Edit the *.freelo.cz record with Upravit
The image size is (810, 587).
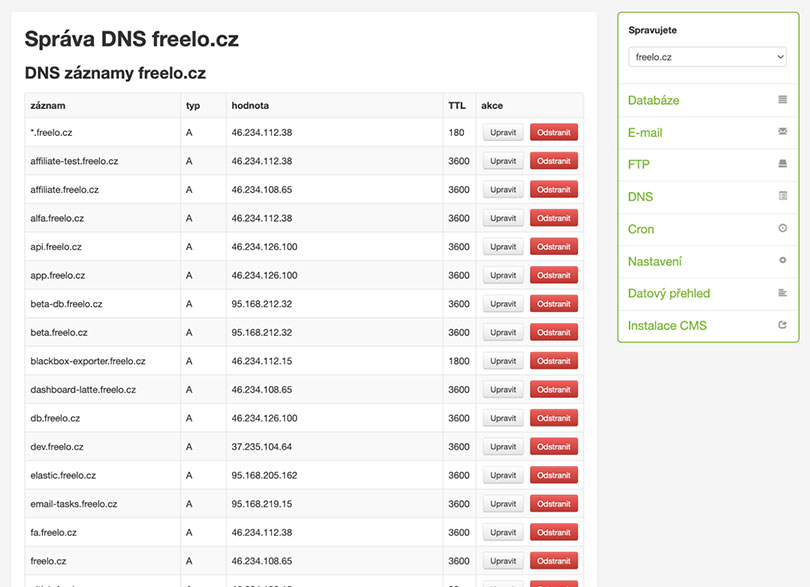503,132
